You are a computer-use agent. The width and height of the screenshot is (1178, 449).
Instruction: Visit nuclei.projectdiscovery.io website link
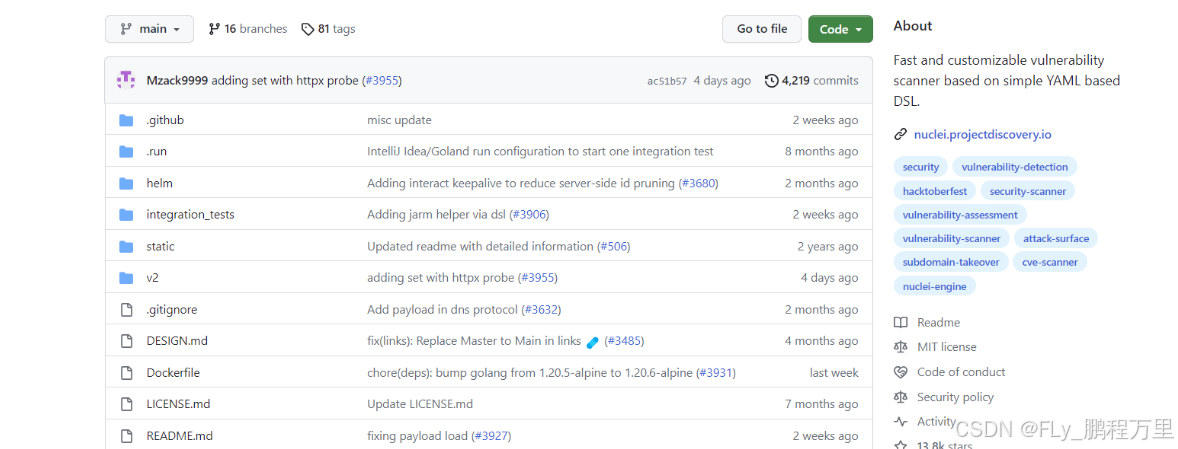(982, 135)
